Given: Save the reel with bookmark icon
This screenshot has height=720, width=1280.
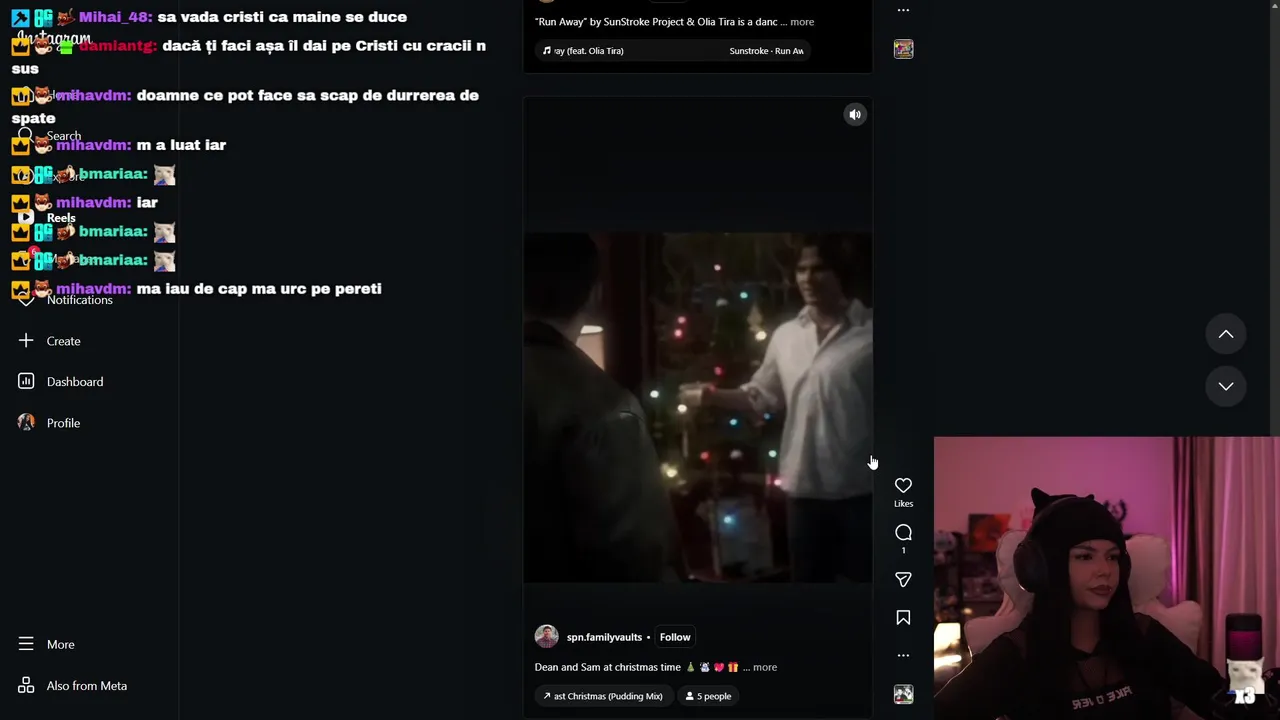Looking at the screenshot, I should tap(903, 618).
